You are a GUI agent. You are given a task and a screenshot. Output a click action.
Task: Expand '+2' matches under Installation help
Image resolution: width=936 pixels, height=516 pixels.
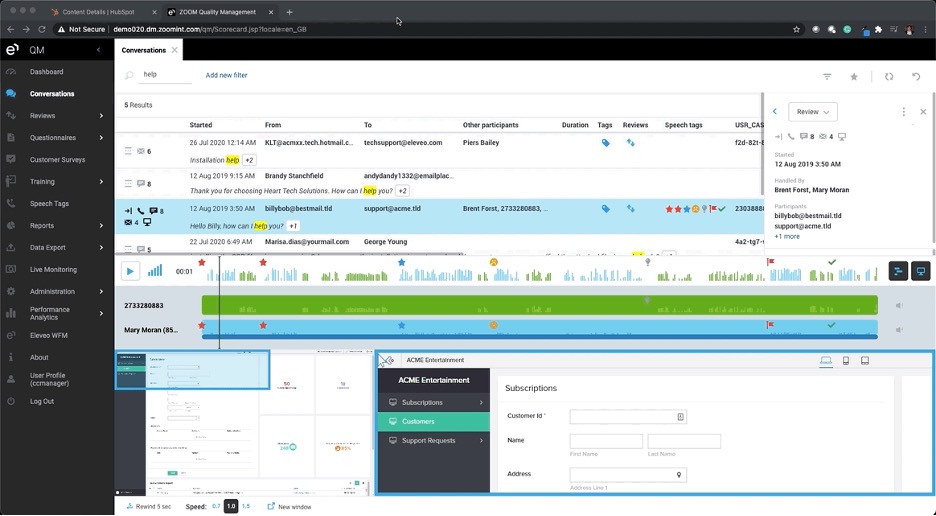point(250,160)
